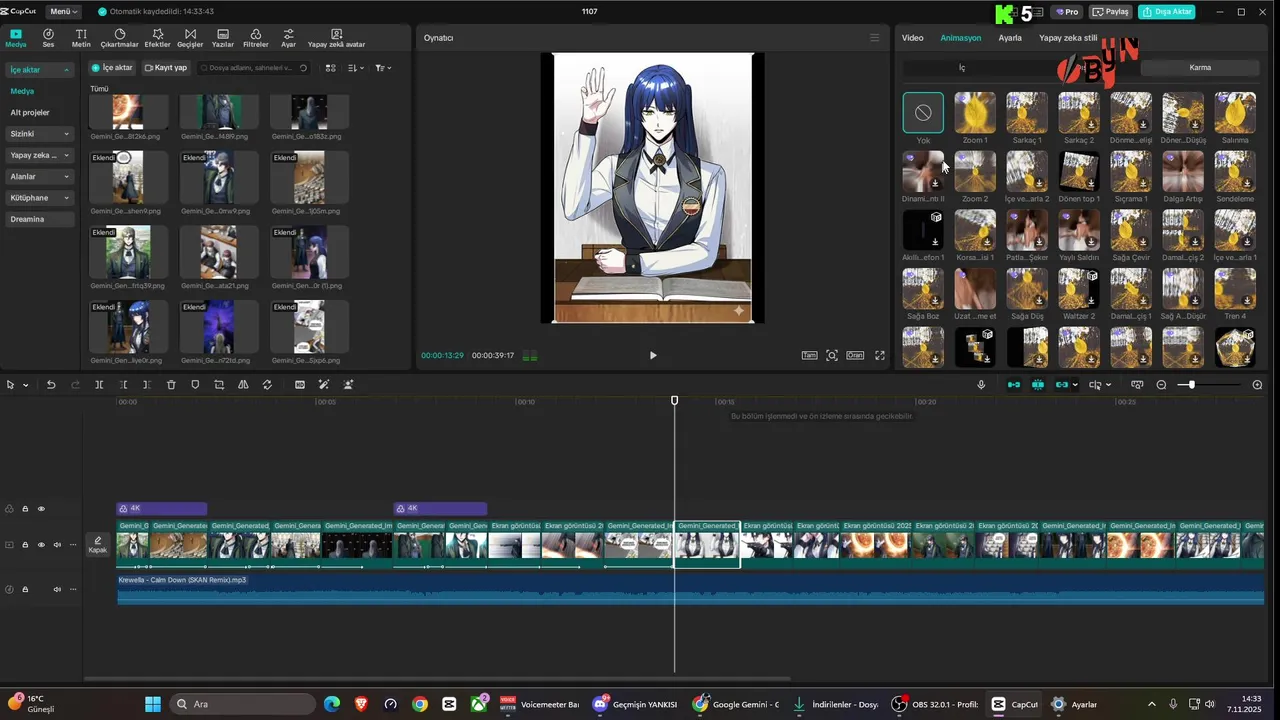Click the fit-timeline-to-window icon

coord(1137,385)
